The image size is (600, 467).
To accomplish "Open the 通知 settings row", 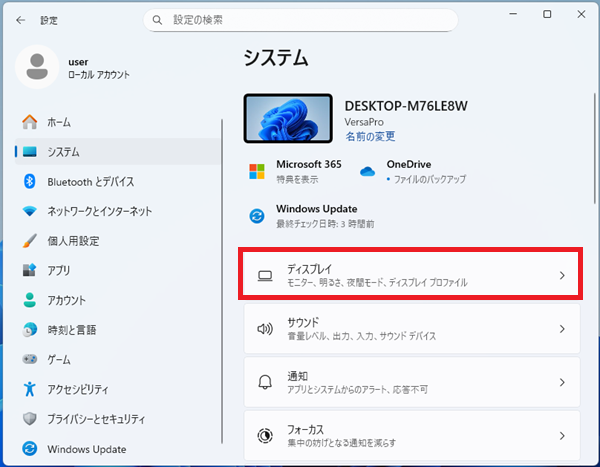I will click(x=412, y=382).
